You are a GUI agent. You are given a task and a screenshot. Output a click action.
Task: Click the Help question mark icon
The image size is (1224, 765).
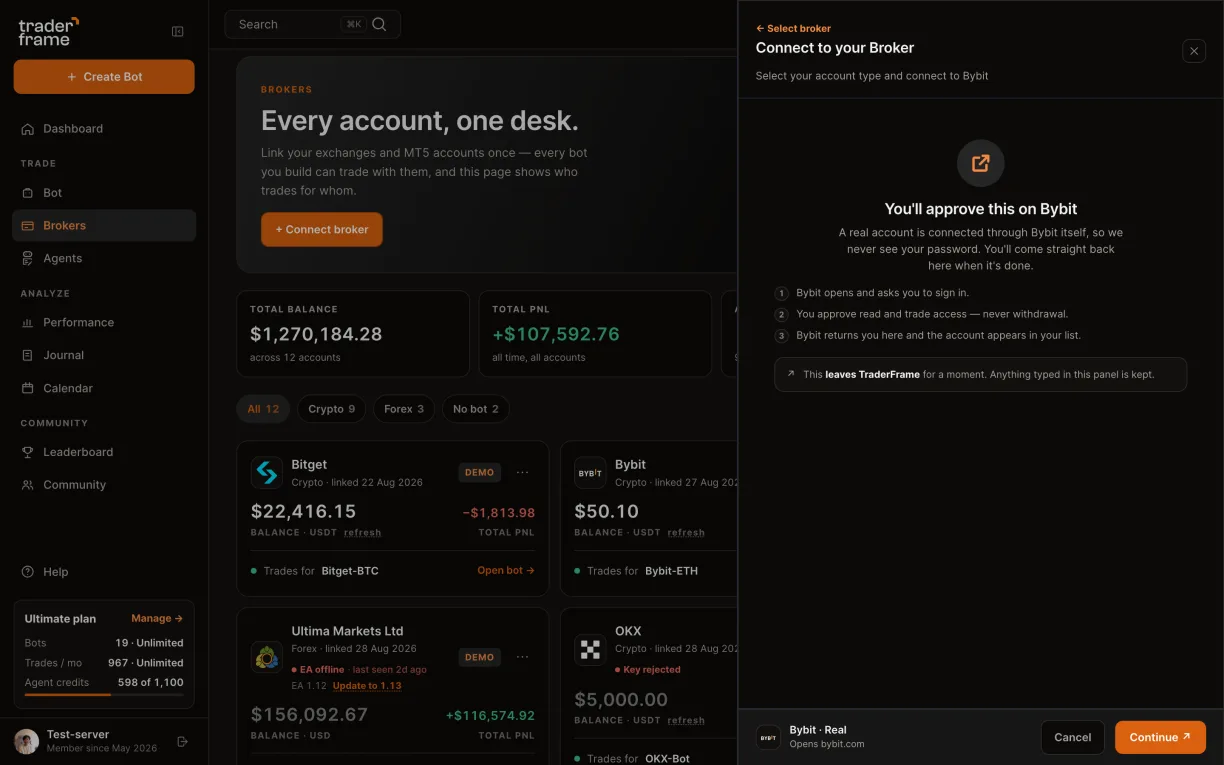28,572
